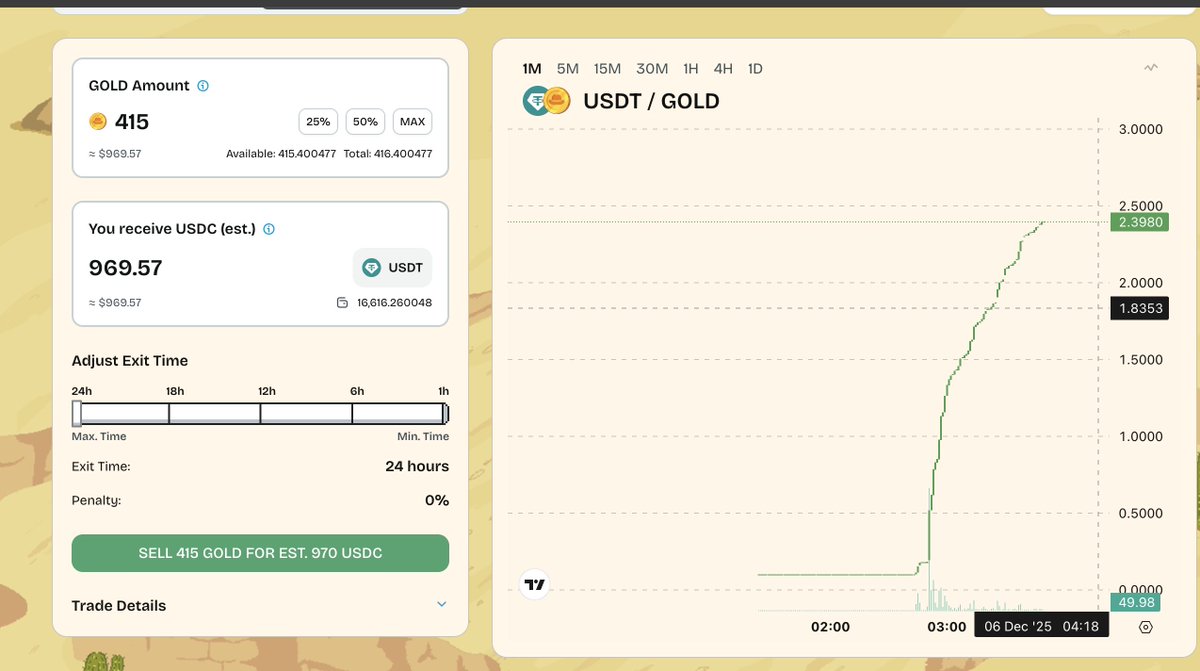This screenshot has width=1200, height=671.
Task: Switch chart to the 1H timeframe
Action: pos(690,69)
